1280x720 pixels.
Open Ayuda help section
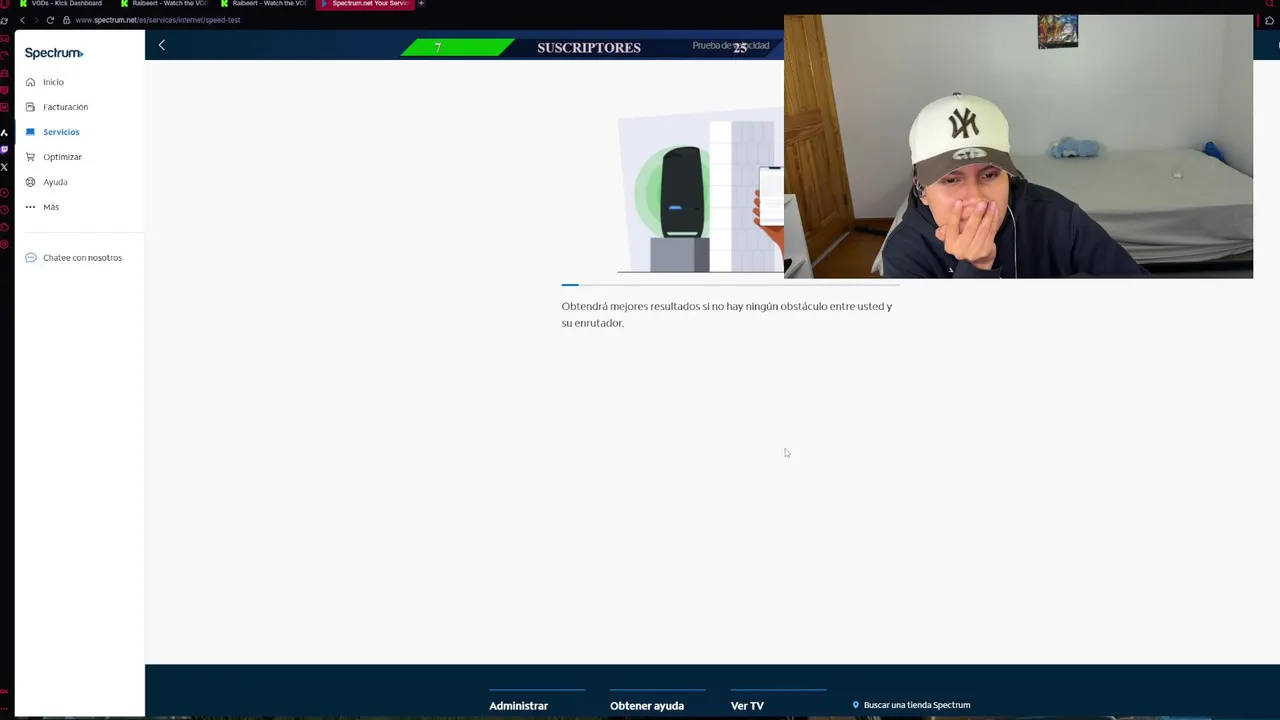[x=47, y=182]
